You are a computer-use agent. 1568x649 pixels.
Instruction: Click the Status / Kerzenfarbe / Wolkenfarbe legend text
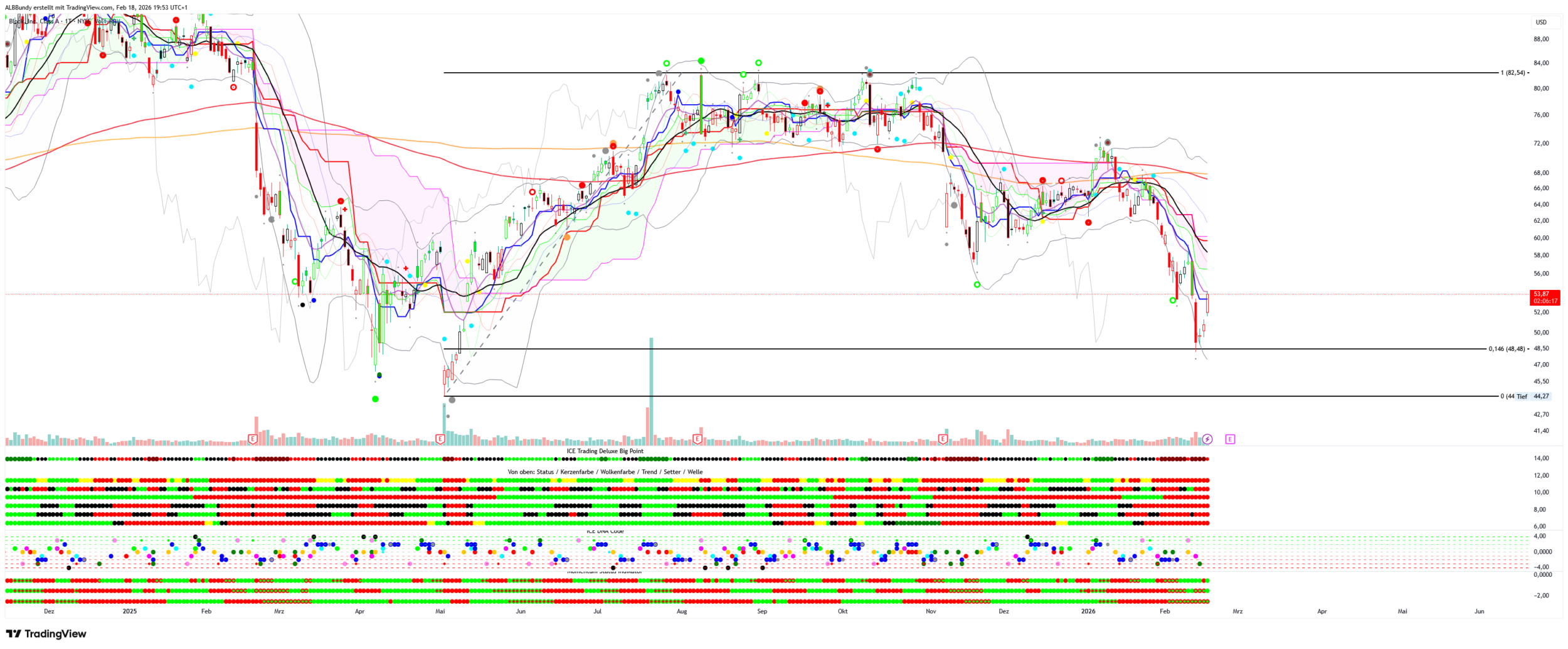click(x=605, y=472)
